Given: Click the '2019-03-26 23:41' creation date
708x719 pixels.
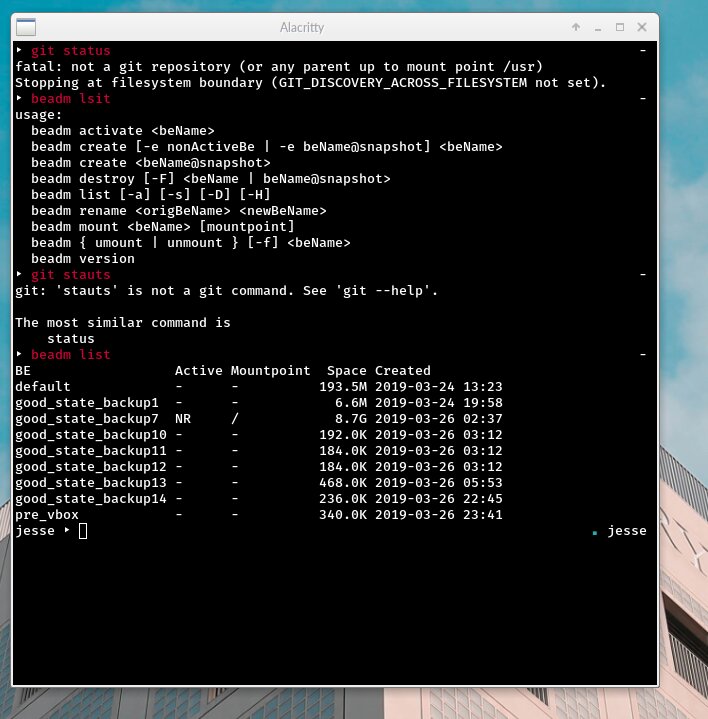Looking at the screenshot, I should tap(438, 515).
